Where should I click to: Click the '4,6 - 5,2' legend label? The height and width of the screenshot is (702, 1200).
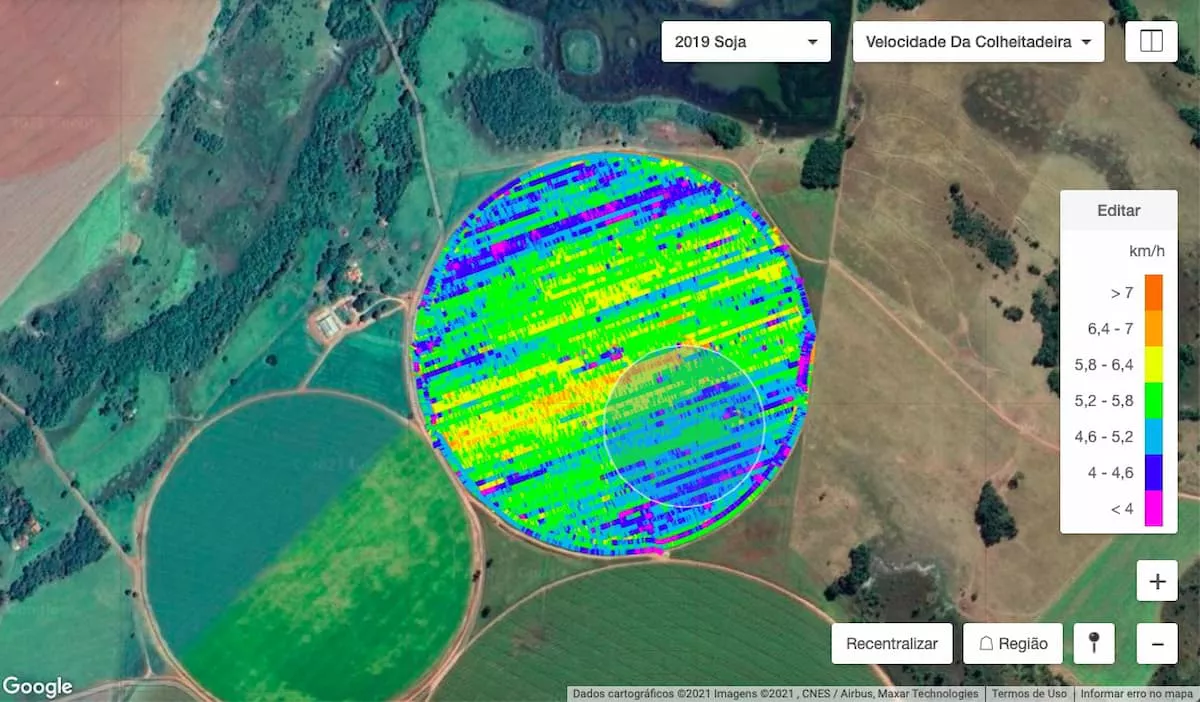[1104, 437]
